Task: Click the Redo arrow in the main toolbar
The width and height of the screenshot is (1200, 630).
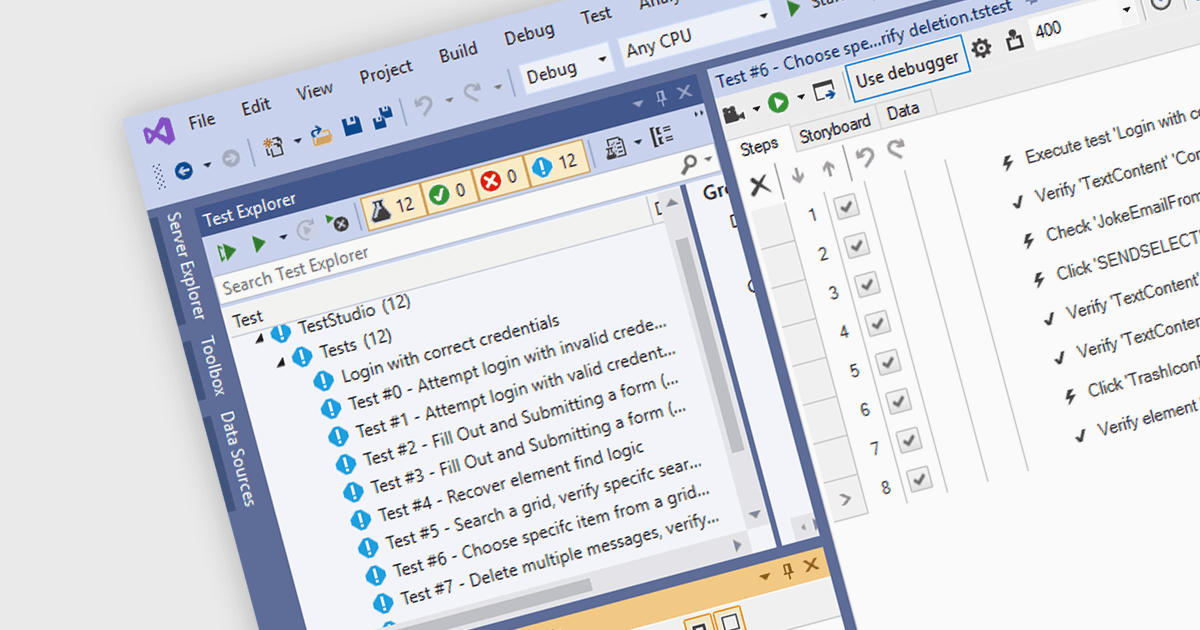Action: [474, 91]
